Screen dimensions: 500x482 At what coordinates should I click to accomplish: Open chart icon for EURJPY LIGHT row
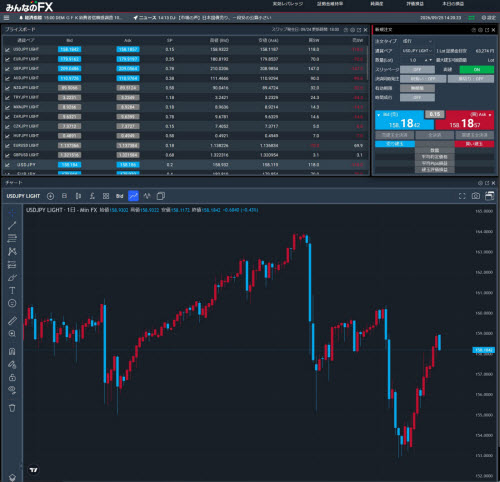tap(7, 59)
